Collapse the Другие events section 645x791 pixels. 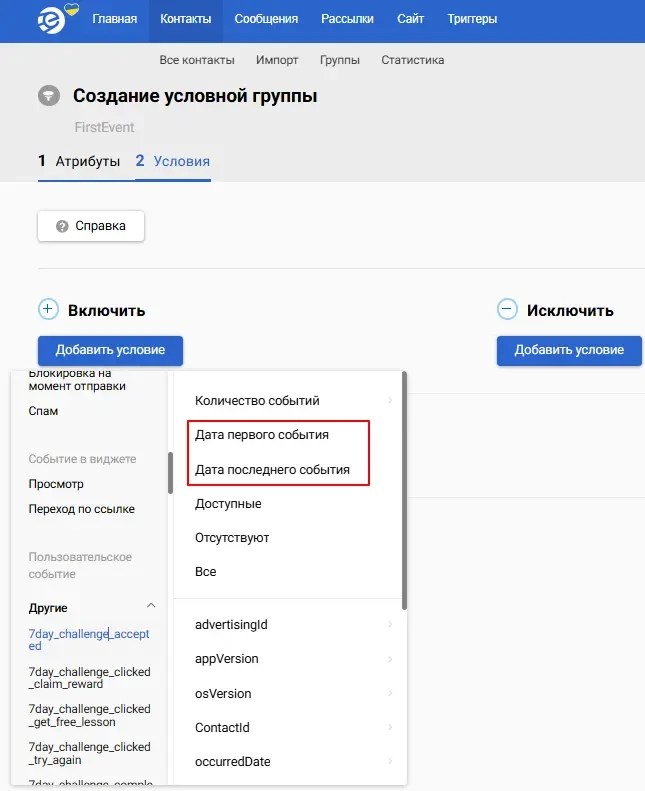click(x=151, y=606)
